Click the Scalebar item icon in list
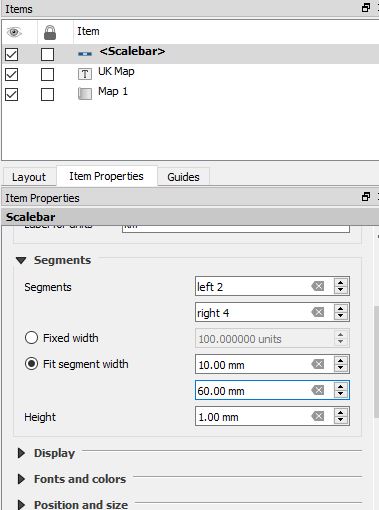This screenshot has width=379, height=510. click(85, 54)
